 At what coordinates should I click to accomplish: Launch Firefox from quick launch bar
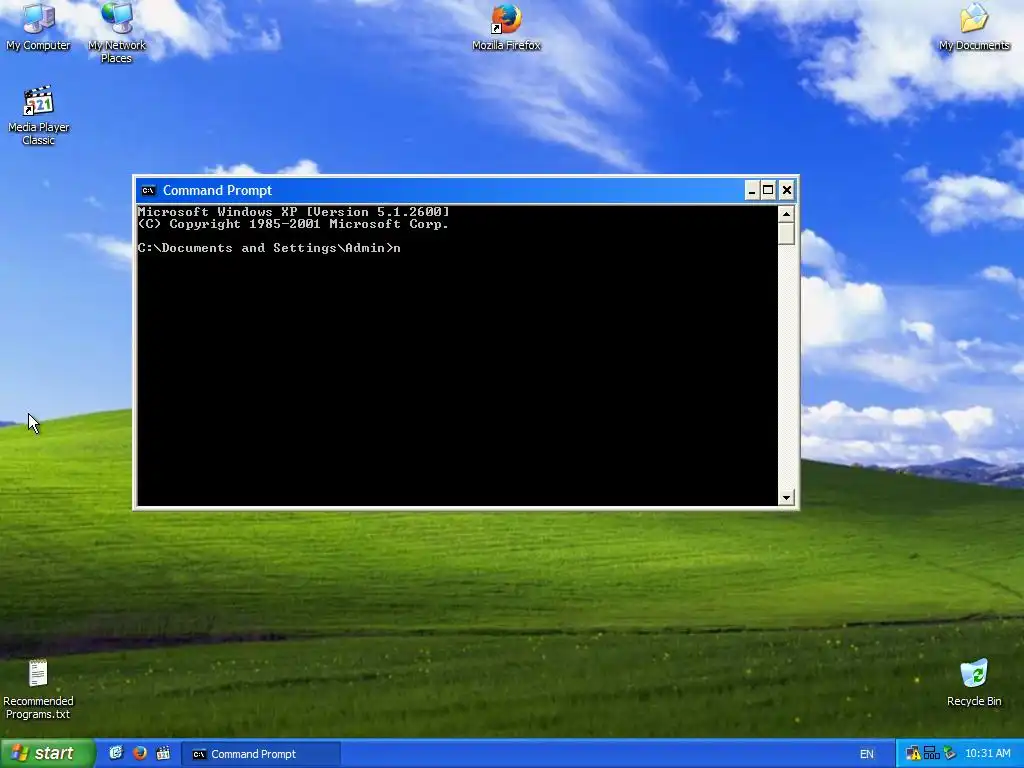pos(139,753)
